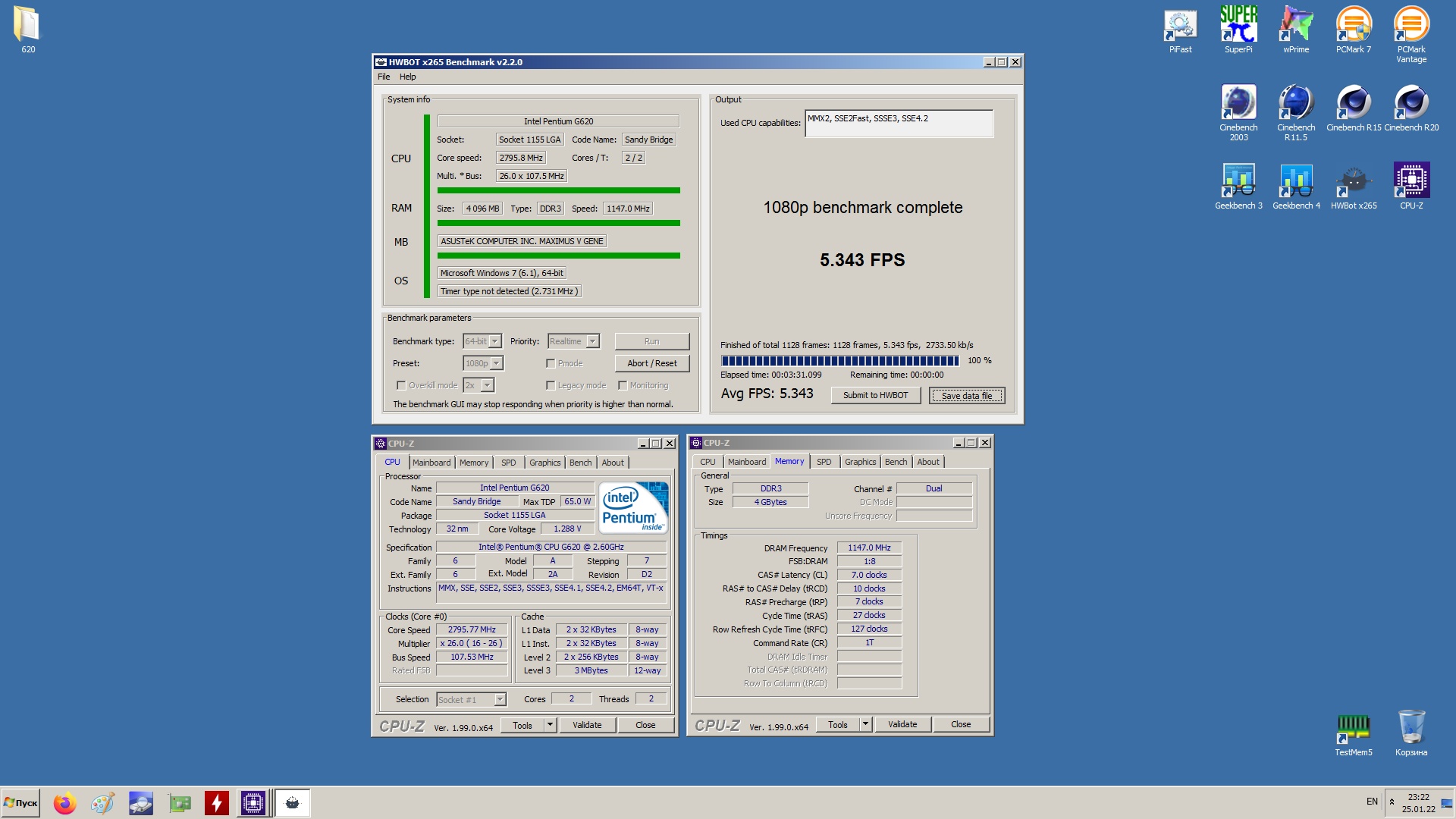This screenshot has width=1456, height=819.
Task: Toggle the Pmode checkbox
Action: click(x=551, y=363)
